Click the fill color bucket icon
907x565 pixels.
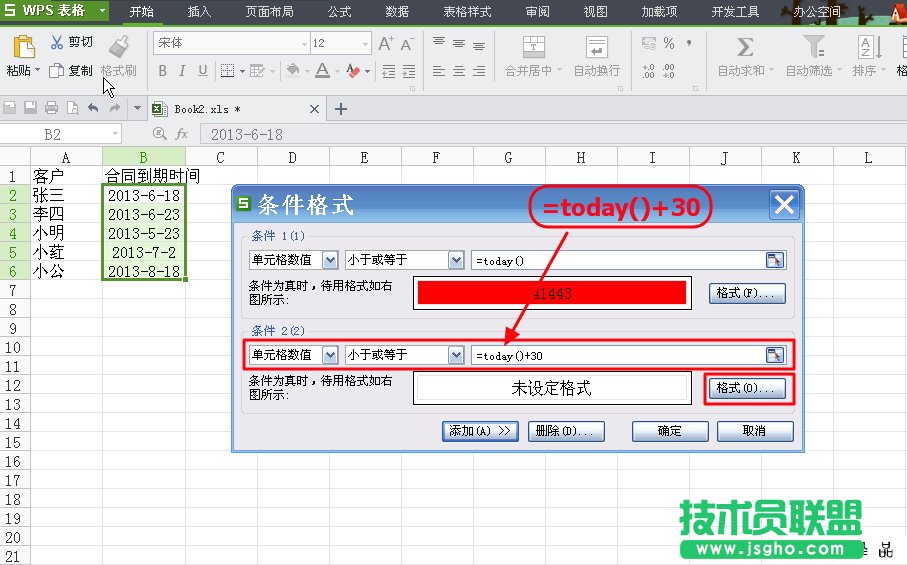click(293, 71)
